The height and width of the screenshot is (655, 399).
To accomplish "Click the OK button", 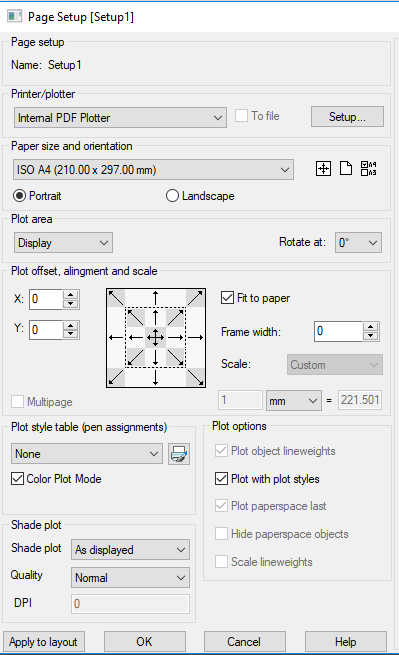I will point(145,642).
